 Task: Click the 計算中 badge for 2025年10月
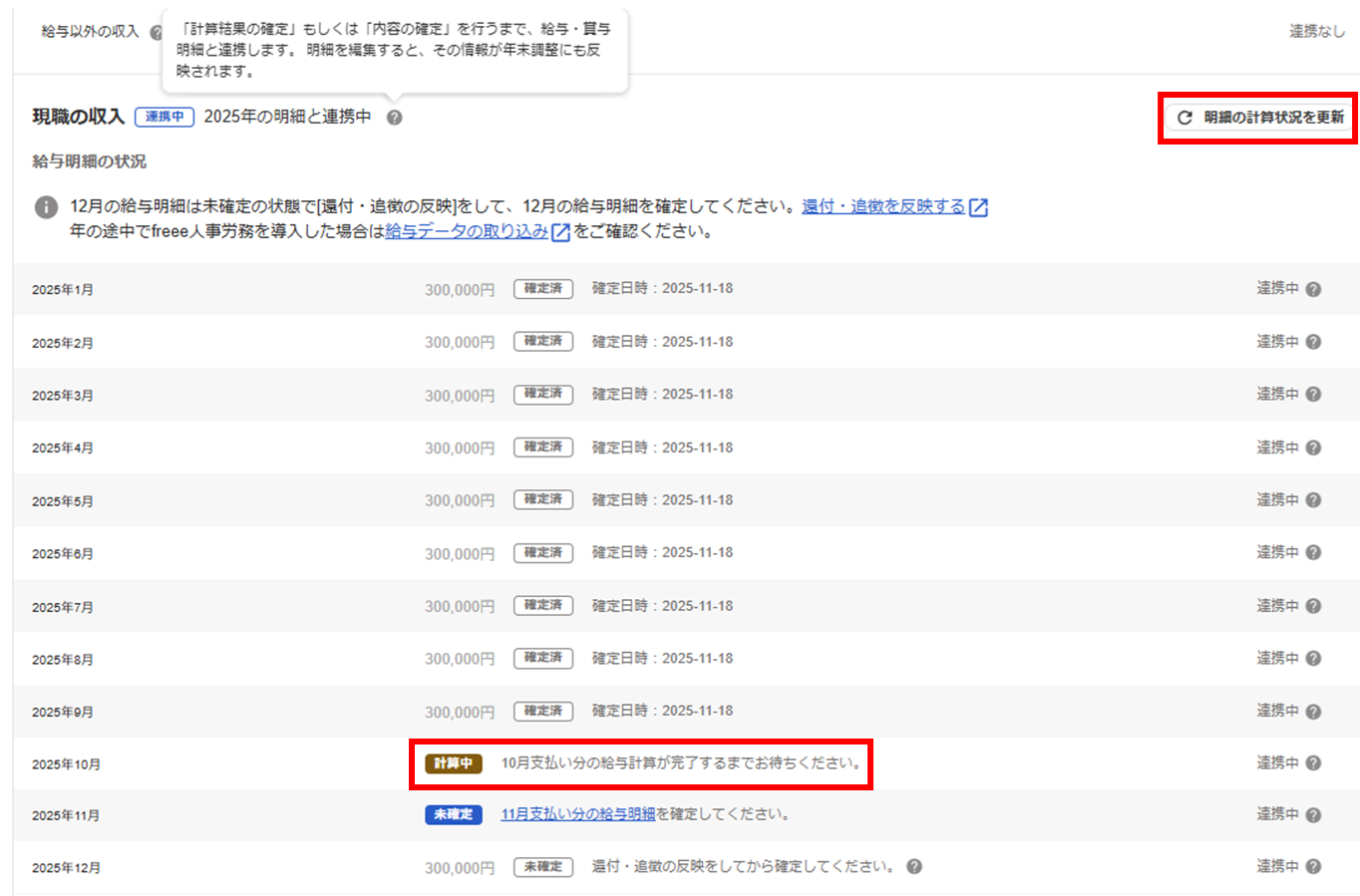[454, 763]
